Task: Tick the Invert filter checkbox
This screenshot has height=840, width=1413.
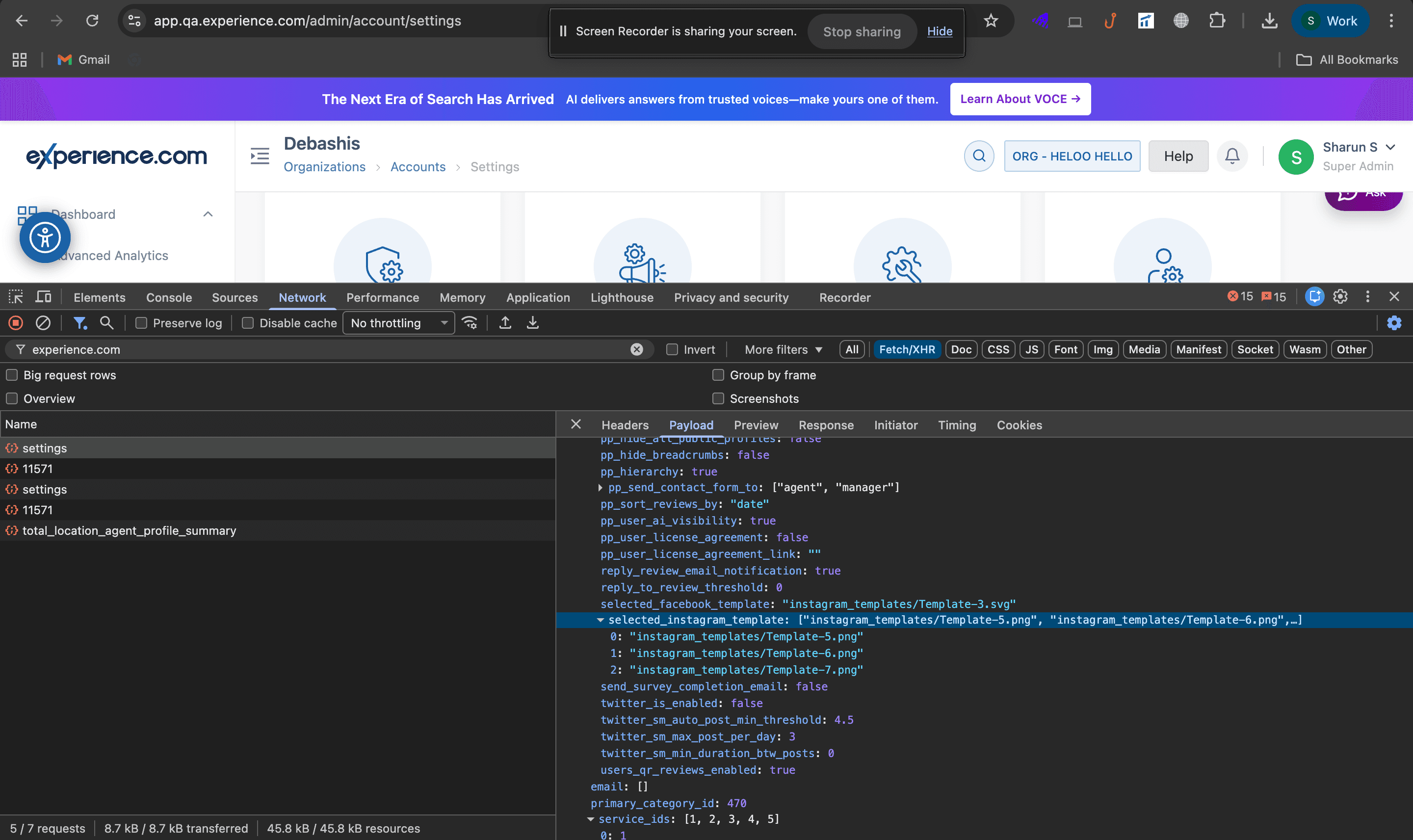Action: click(672, 349)
